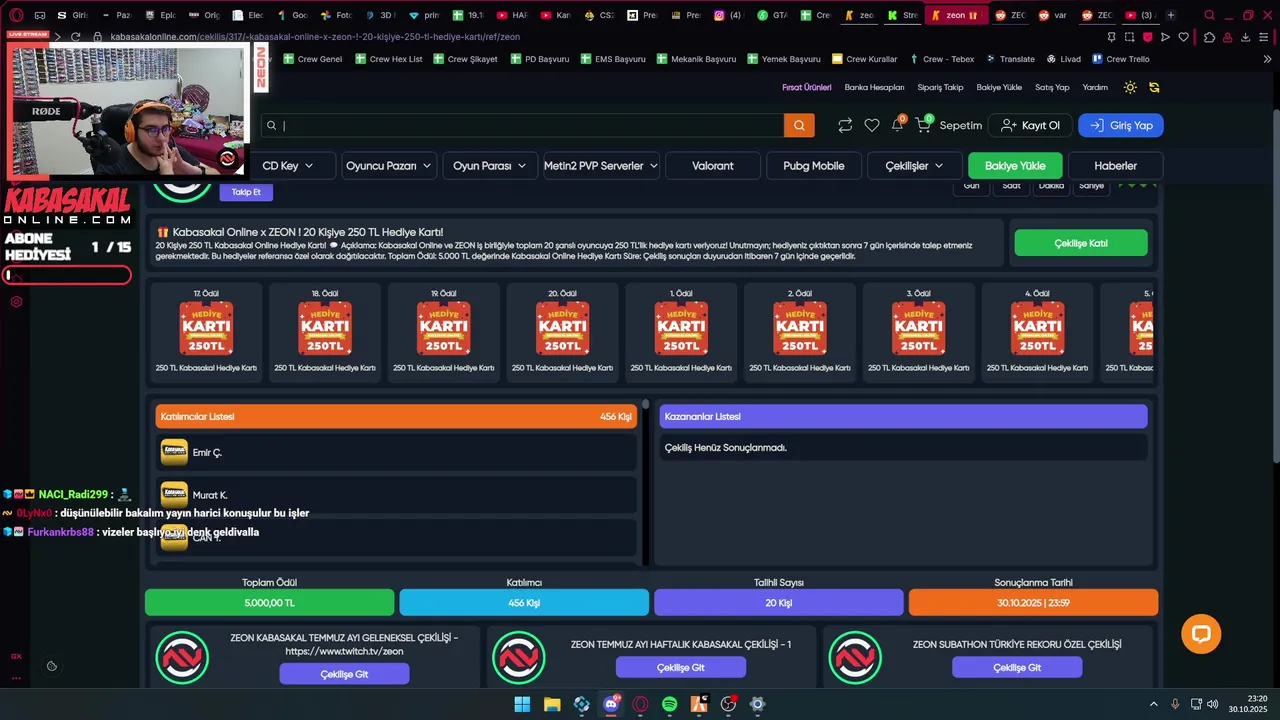Open Opera GX browser taskbar icon
Viewport: 1280px width, 720px height.
click(x=640, y=704)
